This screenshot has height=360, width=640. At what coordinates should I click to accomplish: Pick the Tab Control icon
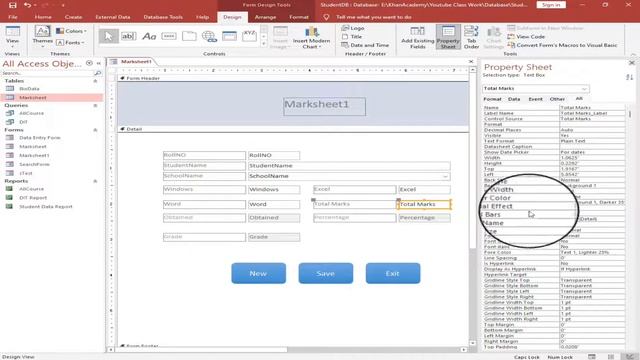189,36
